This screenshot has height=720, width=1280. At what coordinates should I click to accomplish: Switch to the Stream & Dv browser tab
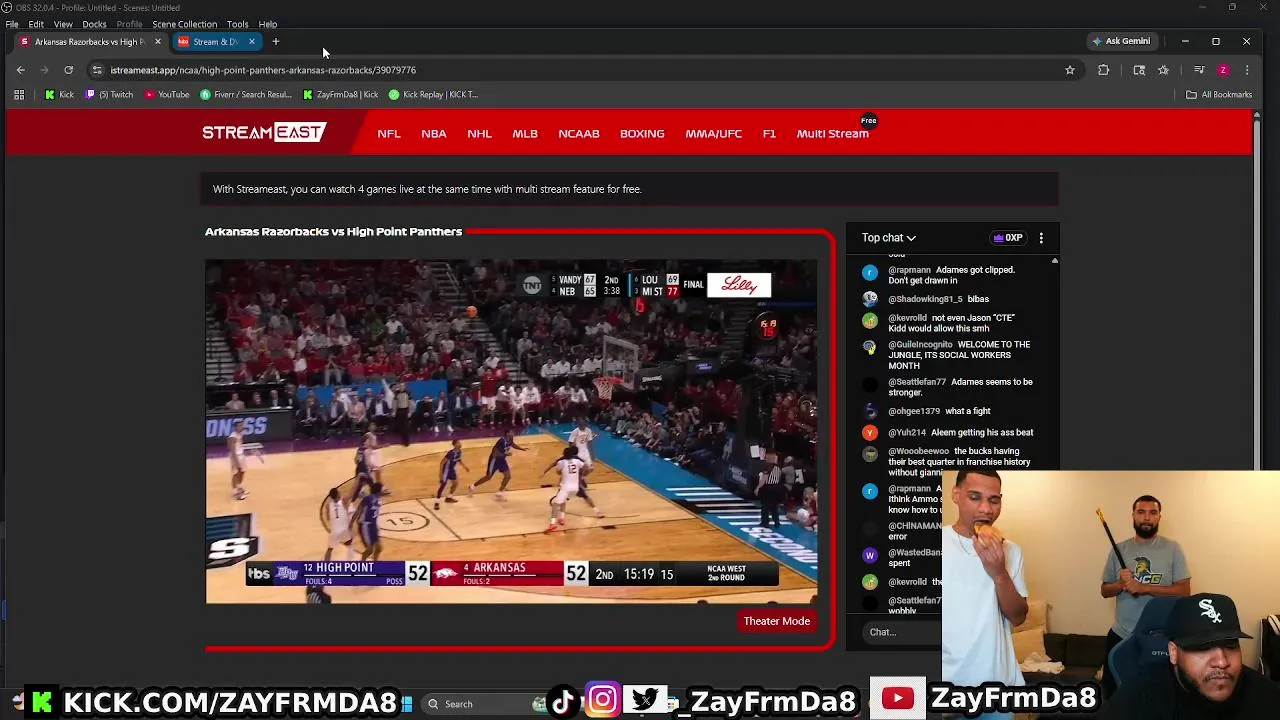215,42
